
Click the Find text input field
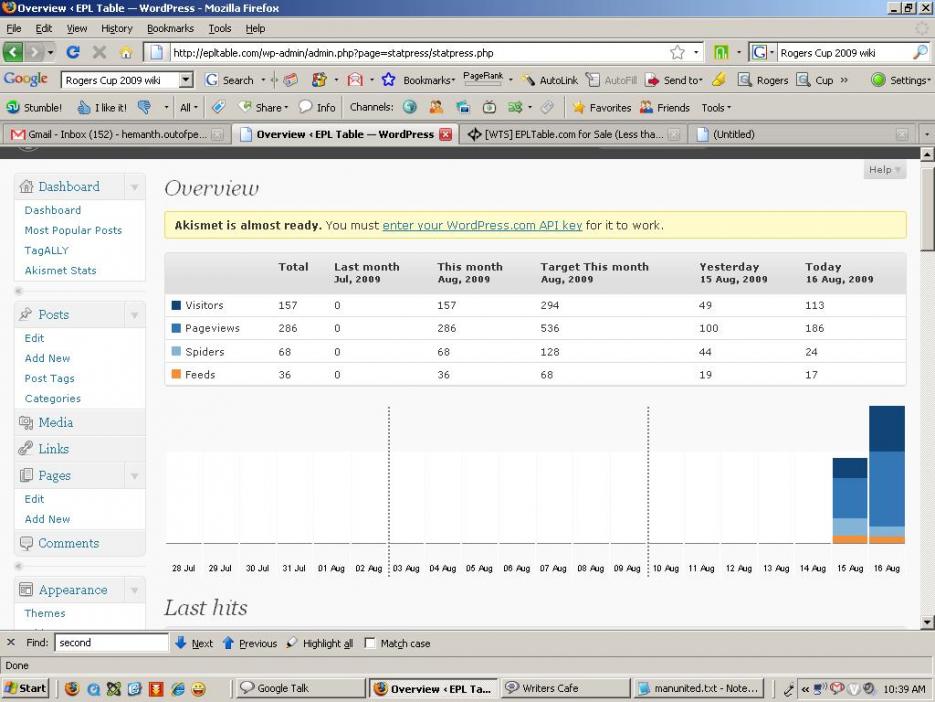click(x=110, y=643)
